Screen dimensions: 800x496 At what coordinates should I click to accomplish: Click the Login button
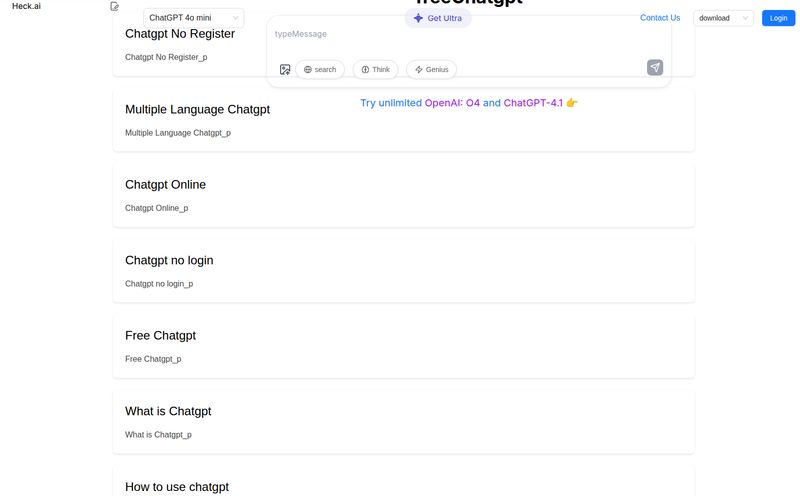tap(778, 18)
